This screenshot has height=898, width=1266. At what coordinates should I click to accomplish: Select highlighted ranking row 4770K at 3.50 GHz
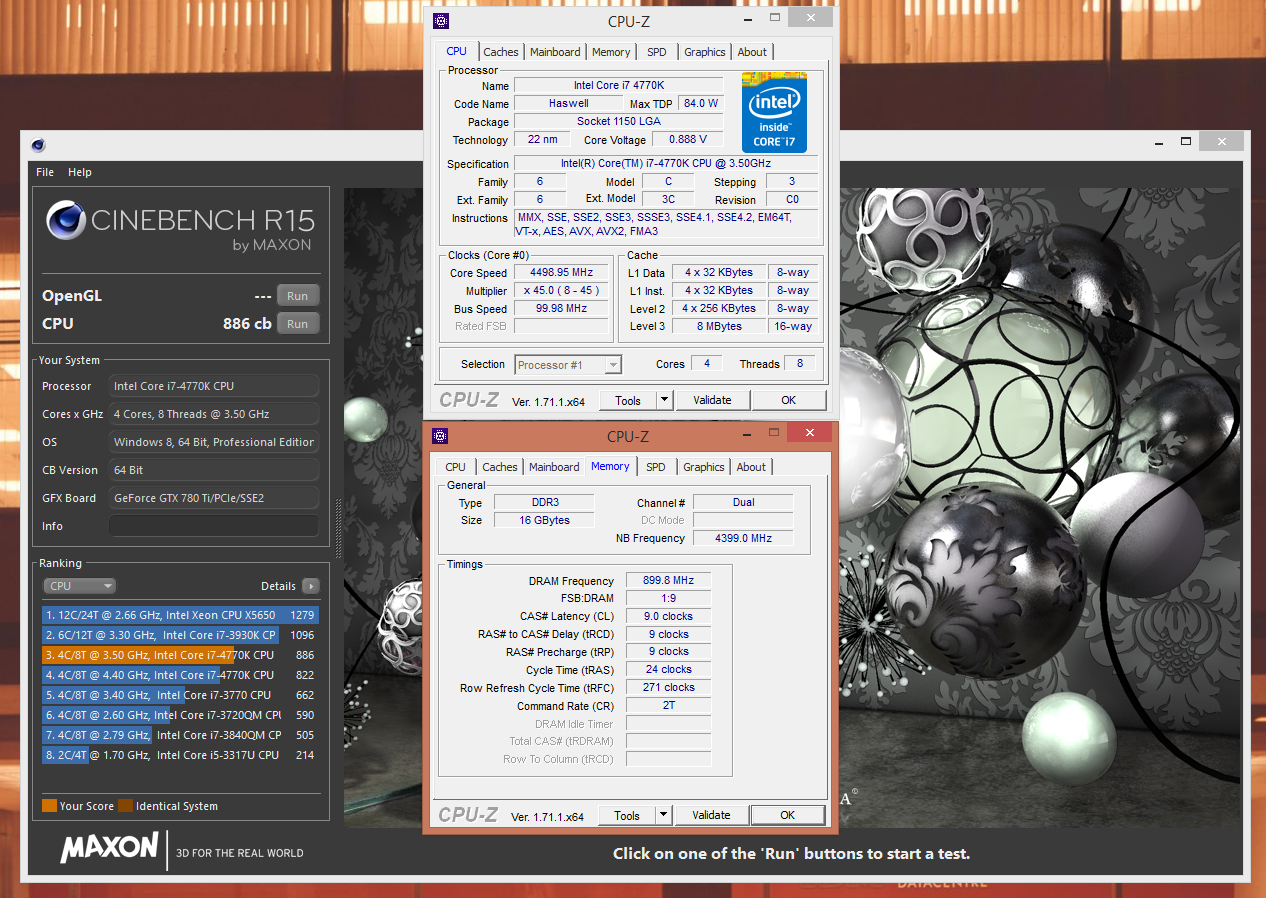pyautogui.click(x=180, y=655)
